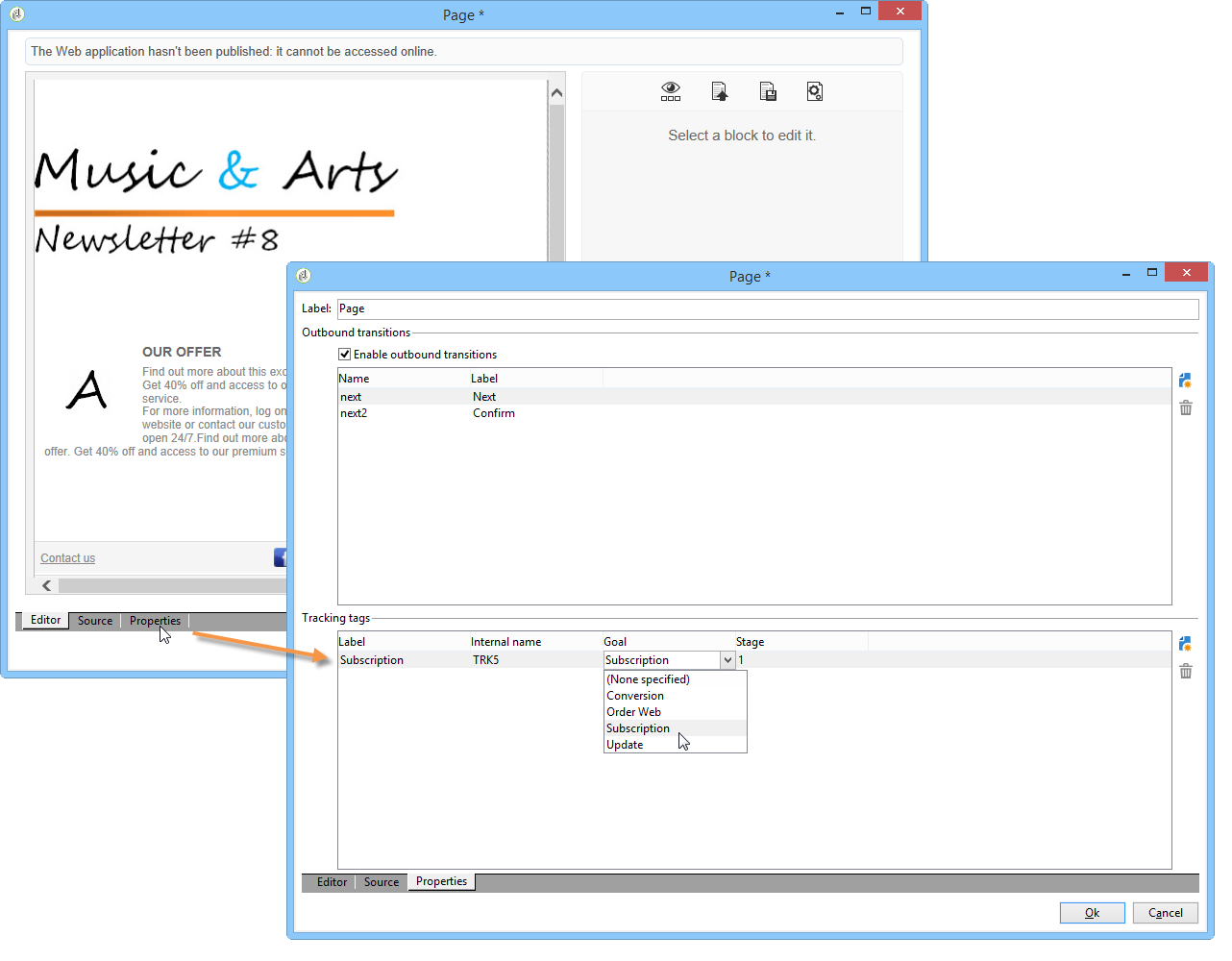Add a new tracking tag
This screenshot has height=961, width=1232.
[x=1186, y=644]
